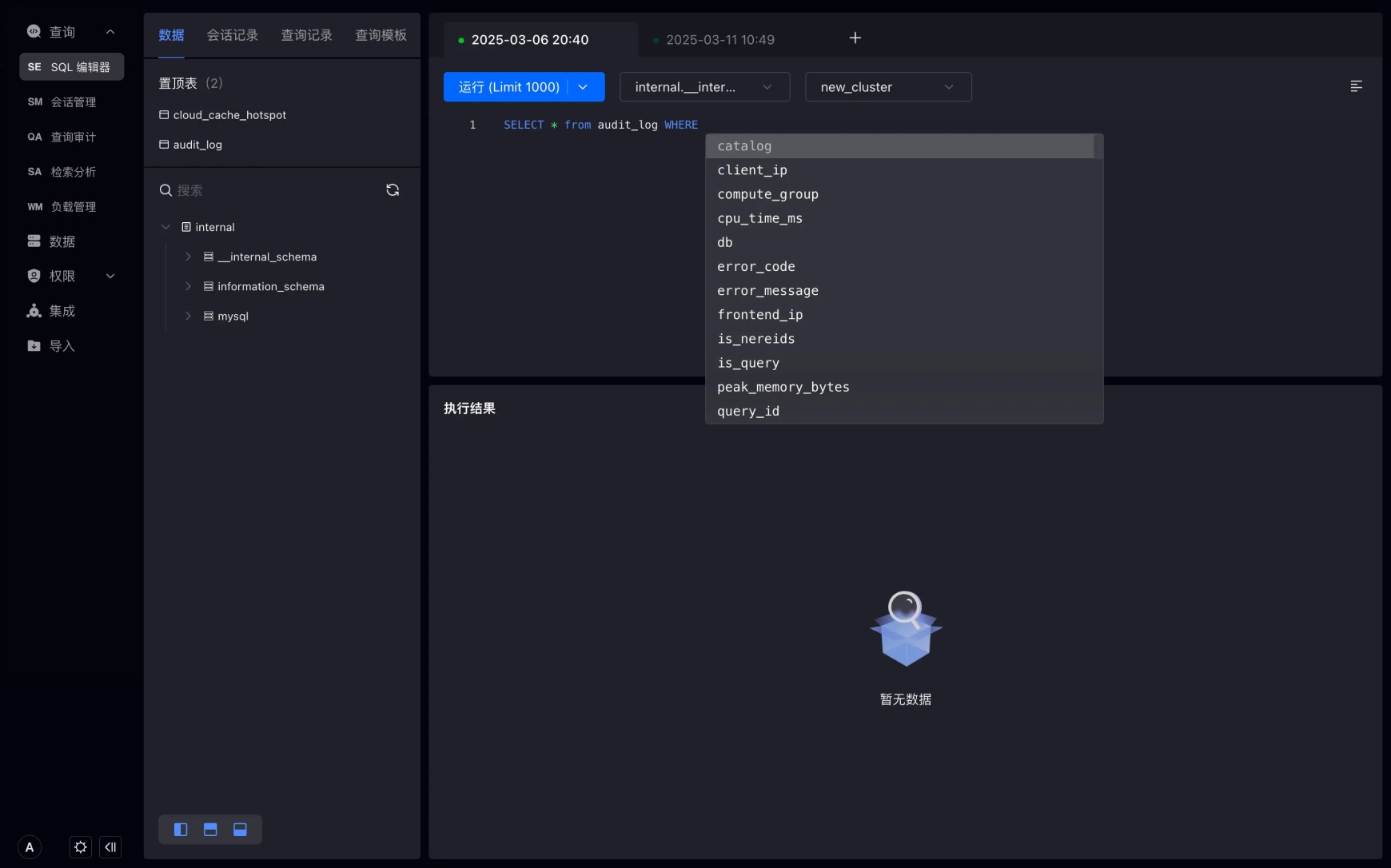Toggle bottom results panel layout
Image resolution: width=1391 pixels, height=868 pixels.
point(240,830)
